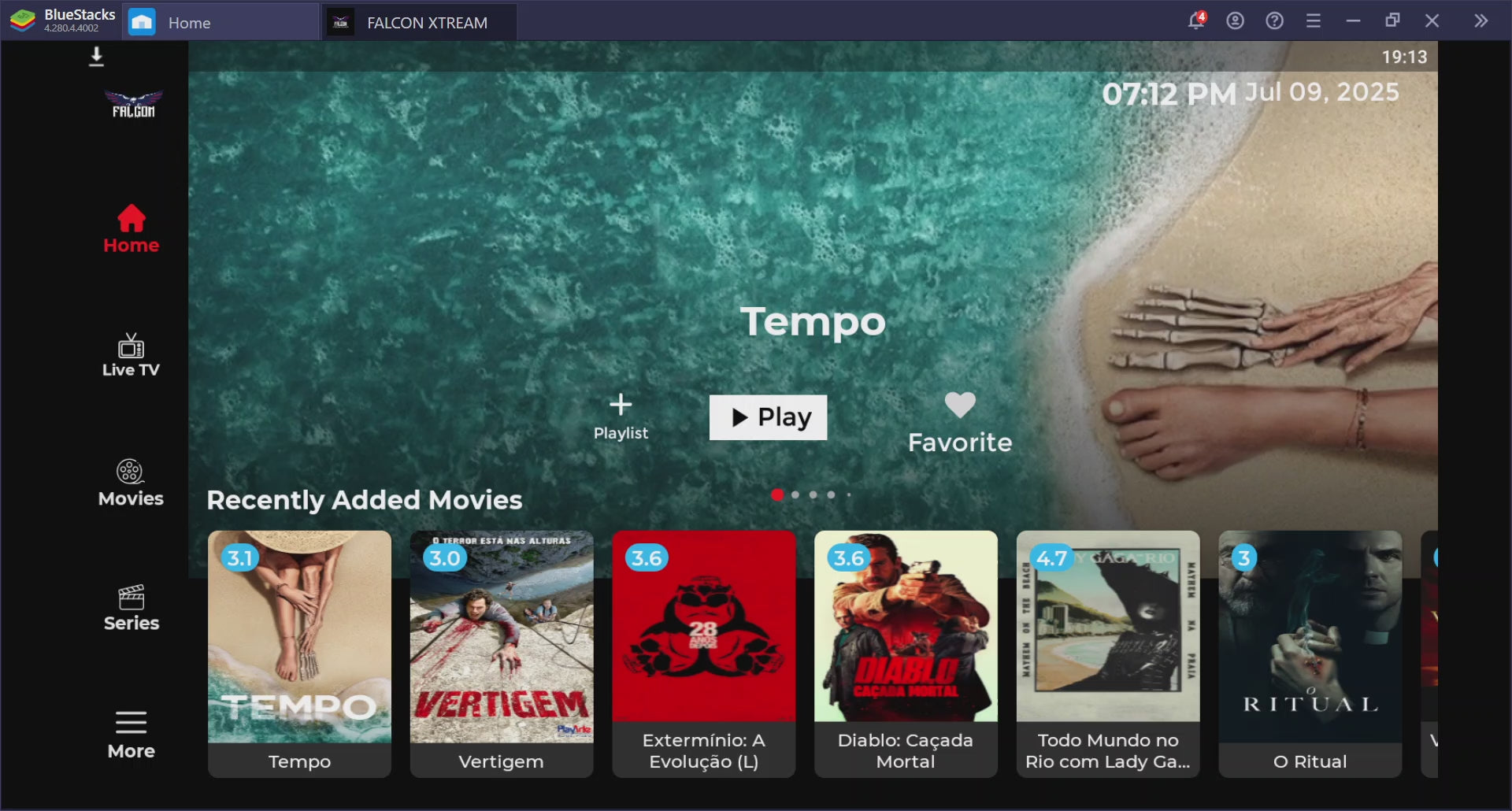This screenshot has width=1512, height=811.
Task: Select the FALCON XTREAM tab
Action: click(426, 23)
